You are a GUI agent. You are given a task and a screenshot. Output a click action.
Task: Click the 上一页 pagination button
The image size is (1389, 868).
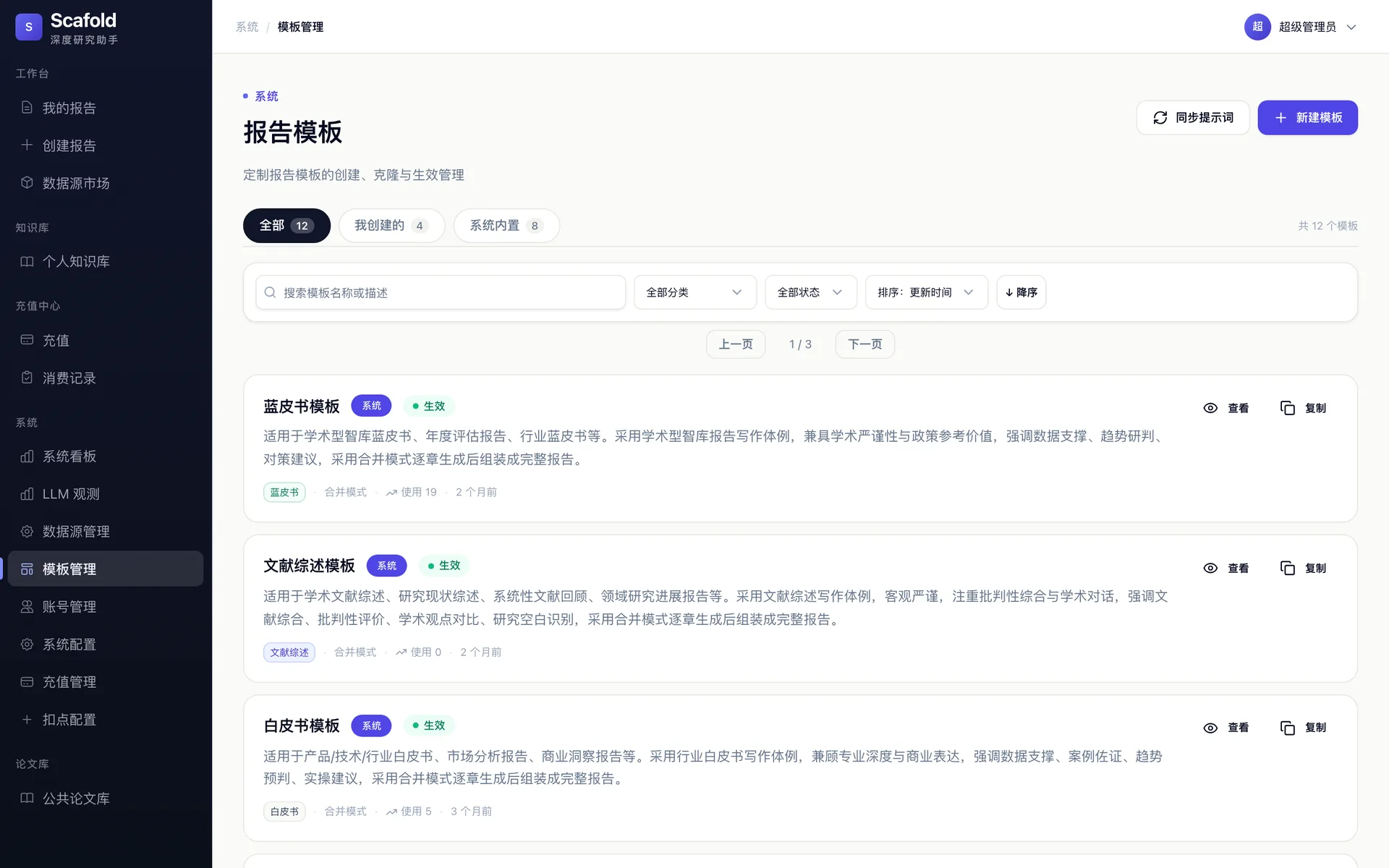click(735, 344)
